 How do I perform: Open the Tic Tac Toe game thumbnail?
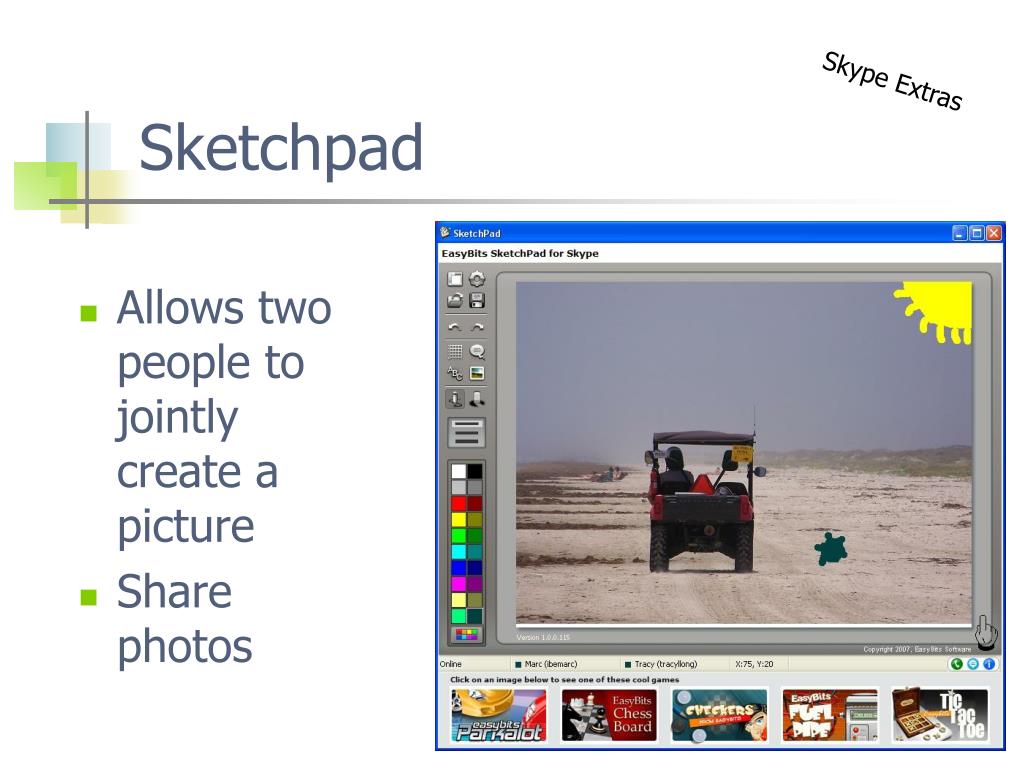[940, 716]
